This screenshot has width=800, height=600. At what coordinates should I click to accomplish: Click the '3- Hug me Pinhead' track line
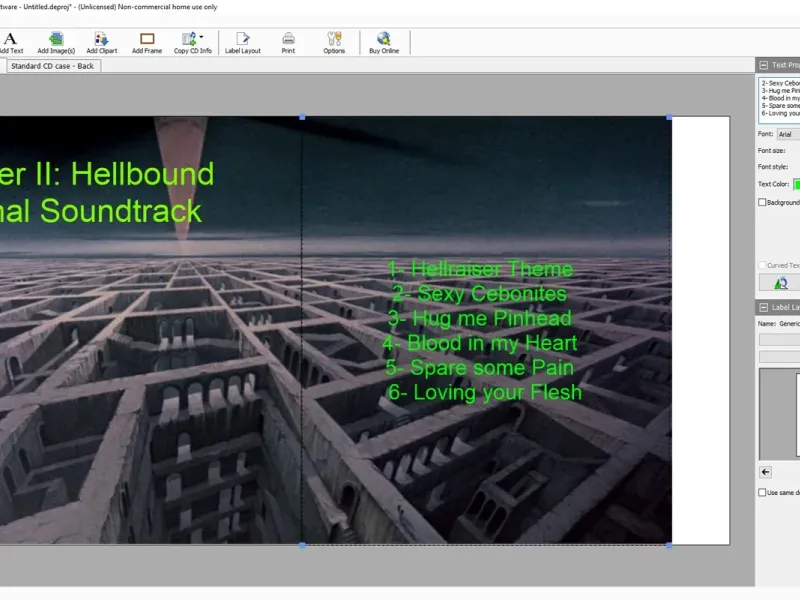point(480,318)
